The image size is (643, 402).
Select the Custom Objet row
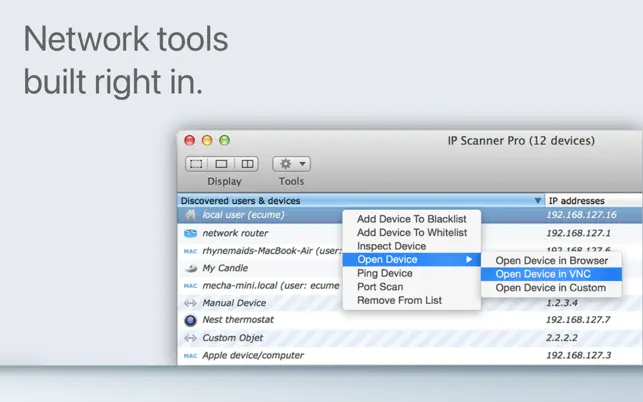[x=410, y=338]
